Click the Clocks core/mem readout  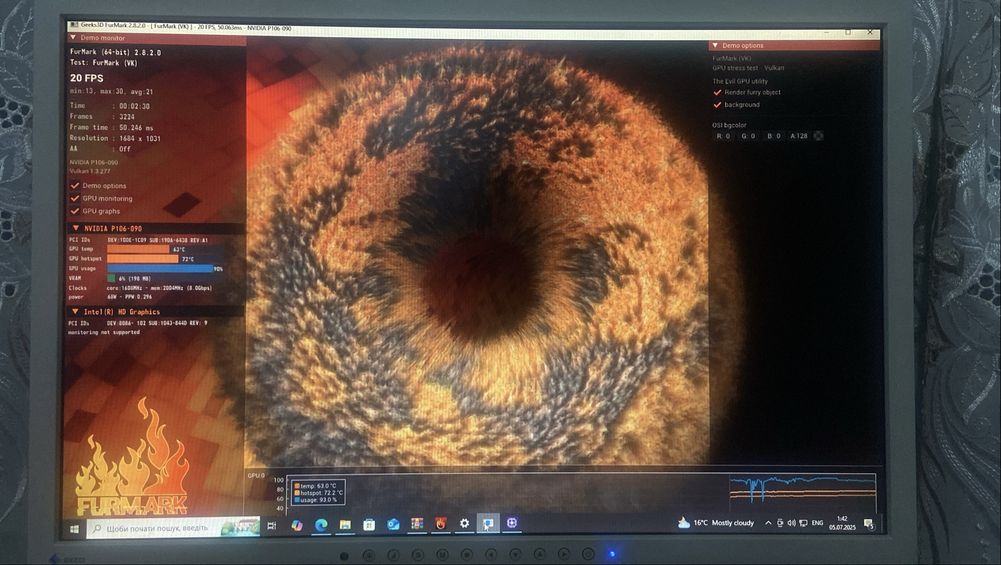[x=159, y=288]
